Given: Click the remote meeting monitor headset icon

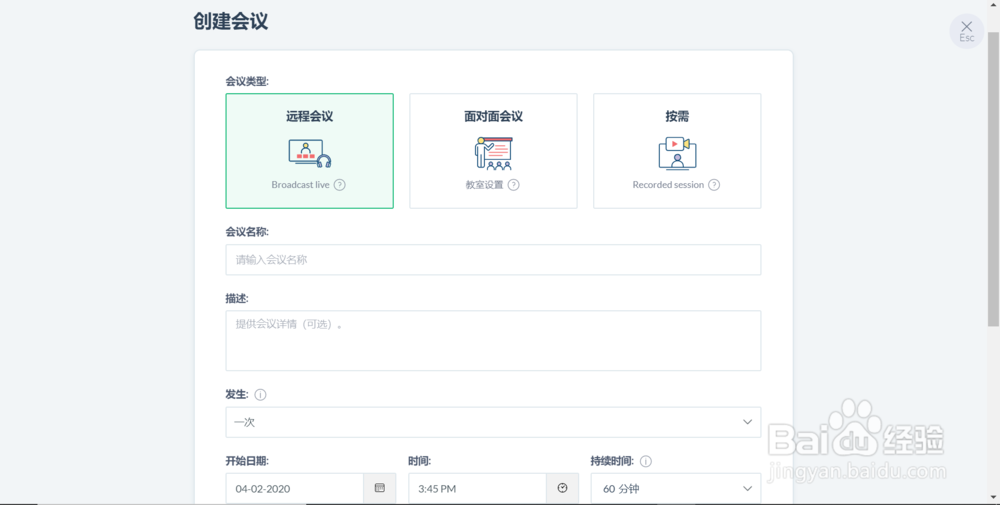Looking at the screenshot, I should (309, 153).
